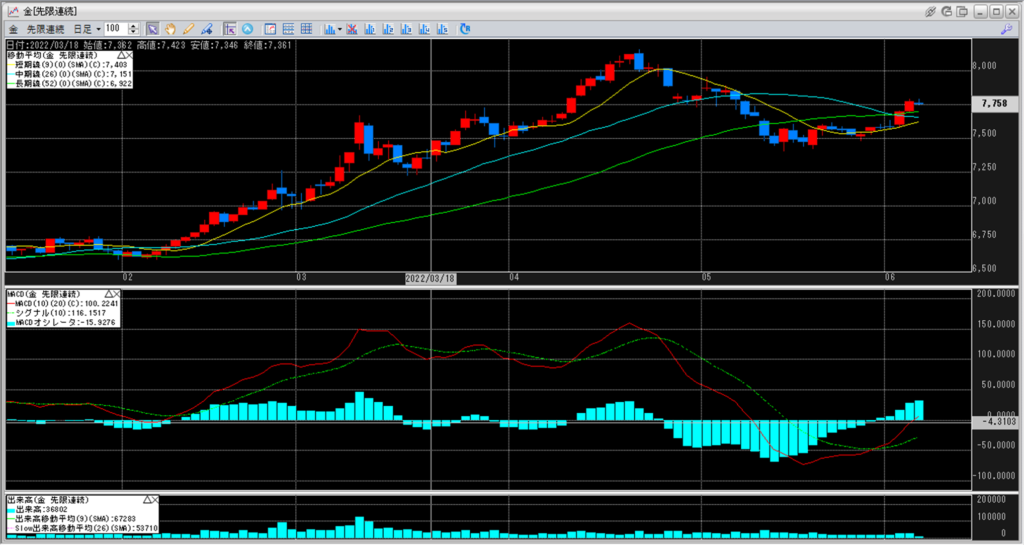The image size is (1024, 545).
Task: Click the link chain icon in title bar
Action: (x=932, y=11)
